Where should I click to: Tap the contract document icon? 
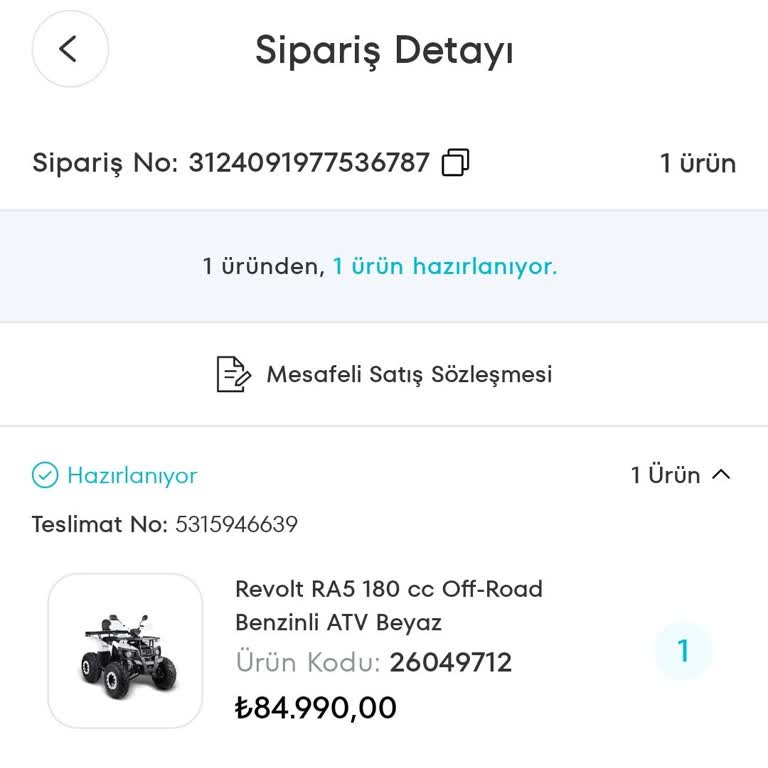234,374
